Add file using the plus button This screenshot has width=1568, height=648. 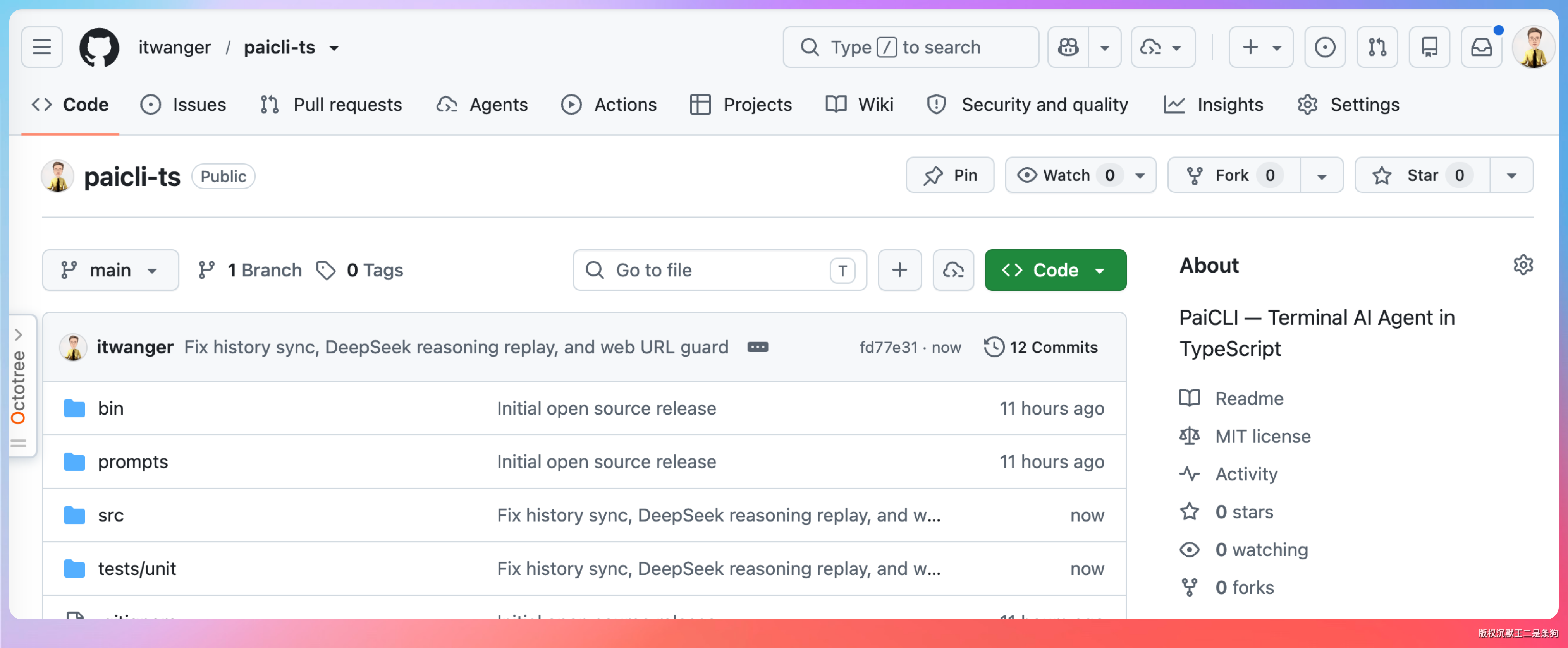(x=899, y=269)
